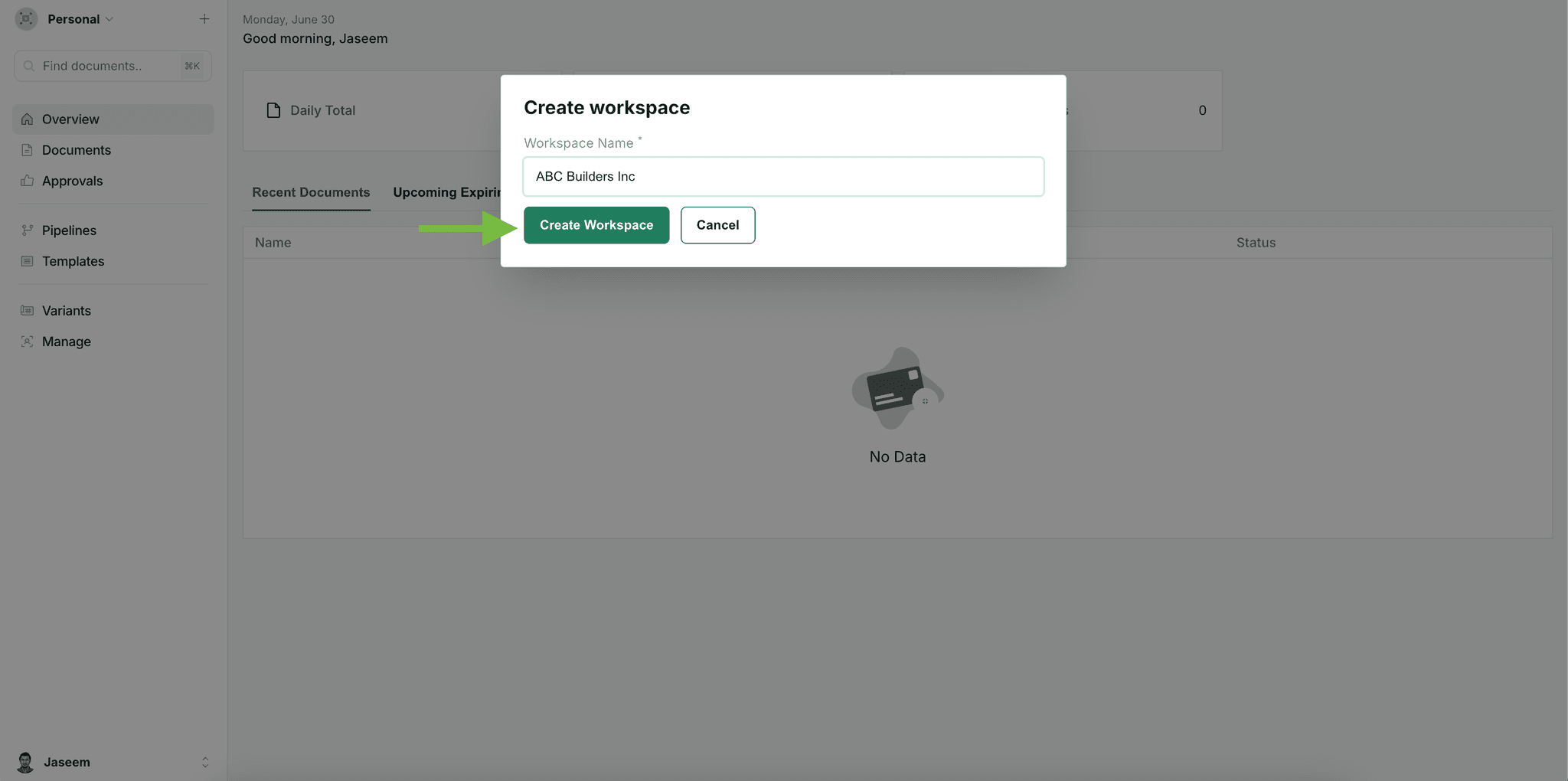Click the Pipelines icon
Image resolution: width=1568 pixels, height=781 pixels.
(x=27, y=230)
